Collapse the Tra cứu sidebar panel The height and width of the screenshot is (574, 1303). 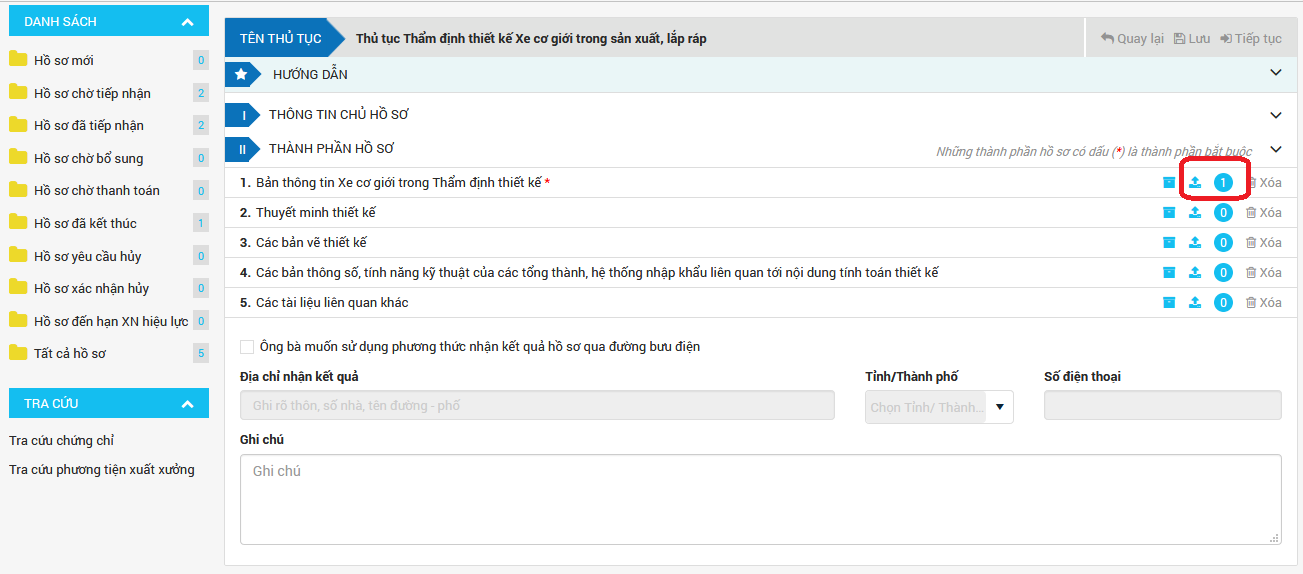tap(187, 404)
